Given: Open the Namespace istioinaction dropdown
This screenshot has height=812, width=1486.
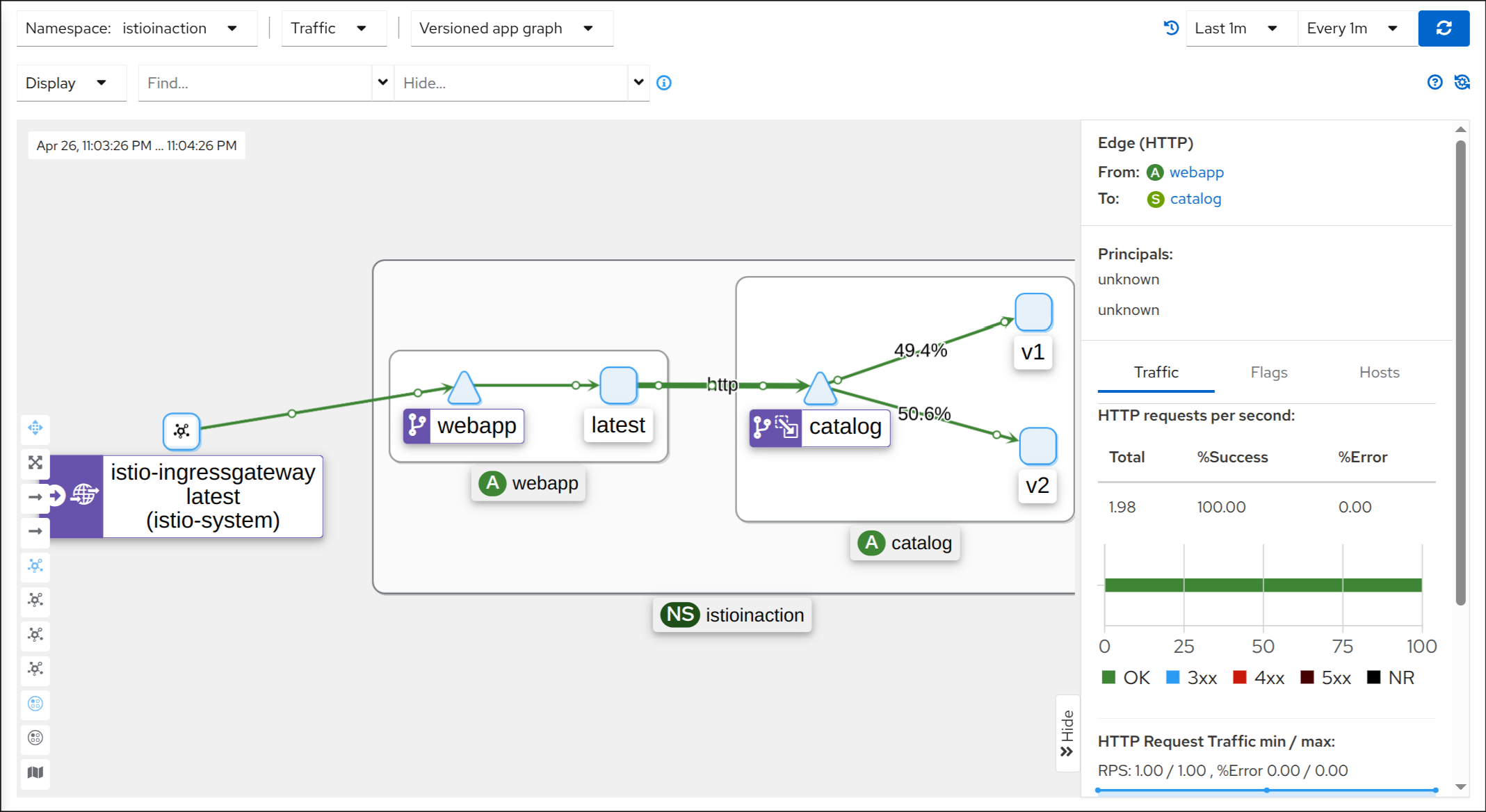Looking at the screenshot, I should point(137,29).
